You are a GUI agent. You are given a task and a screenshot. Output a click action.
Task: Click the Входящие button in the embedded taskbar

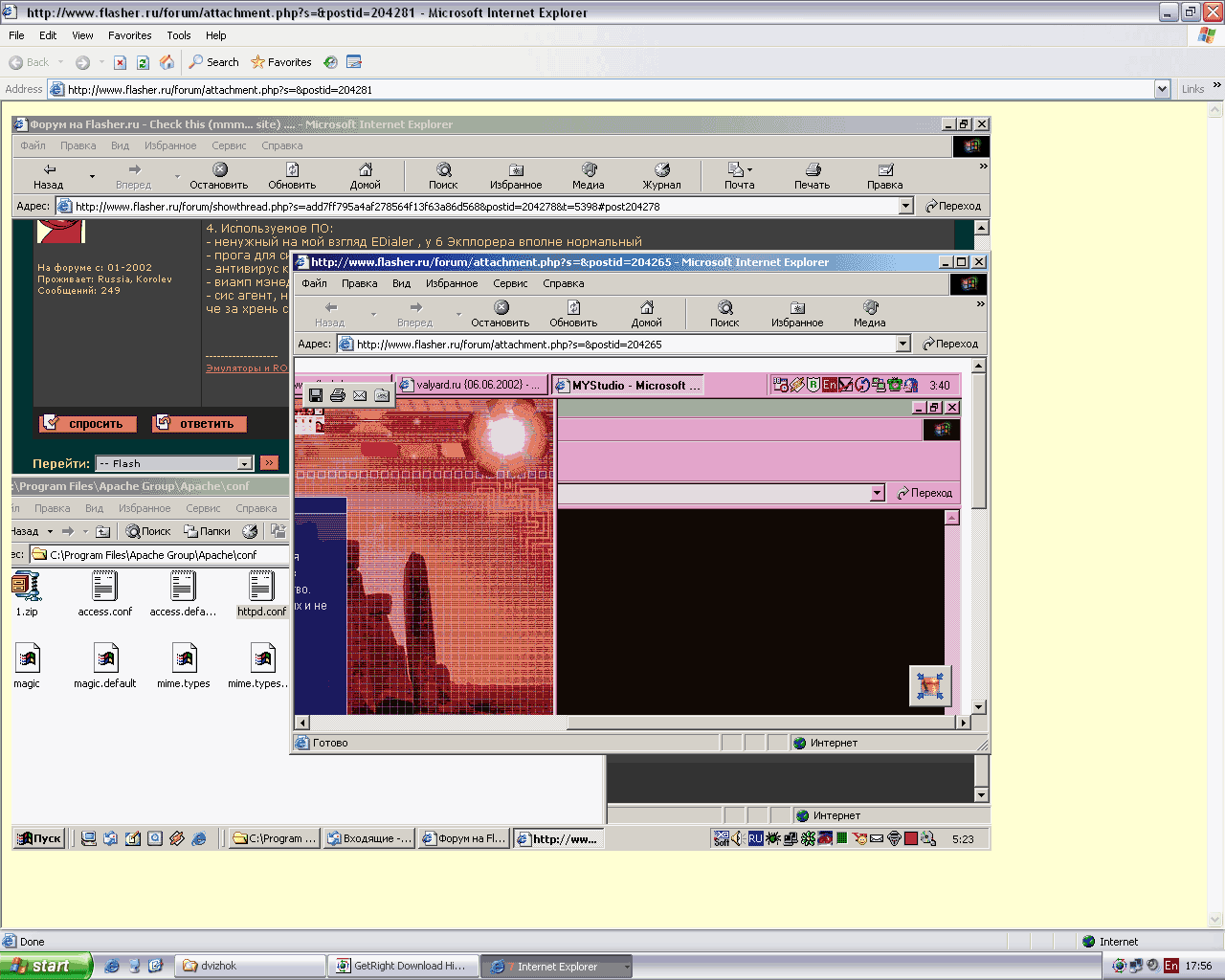click(x=369, y=838)
